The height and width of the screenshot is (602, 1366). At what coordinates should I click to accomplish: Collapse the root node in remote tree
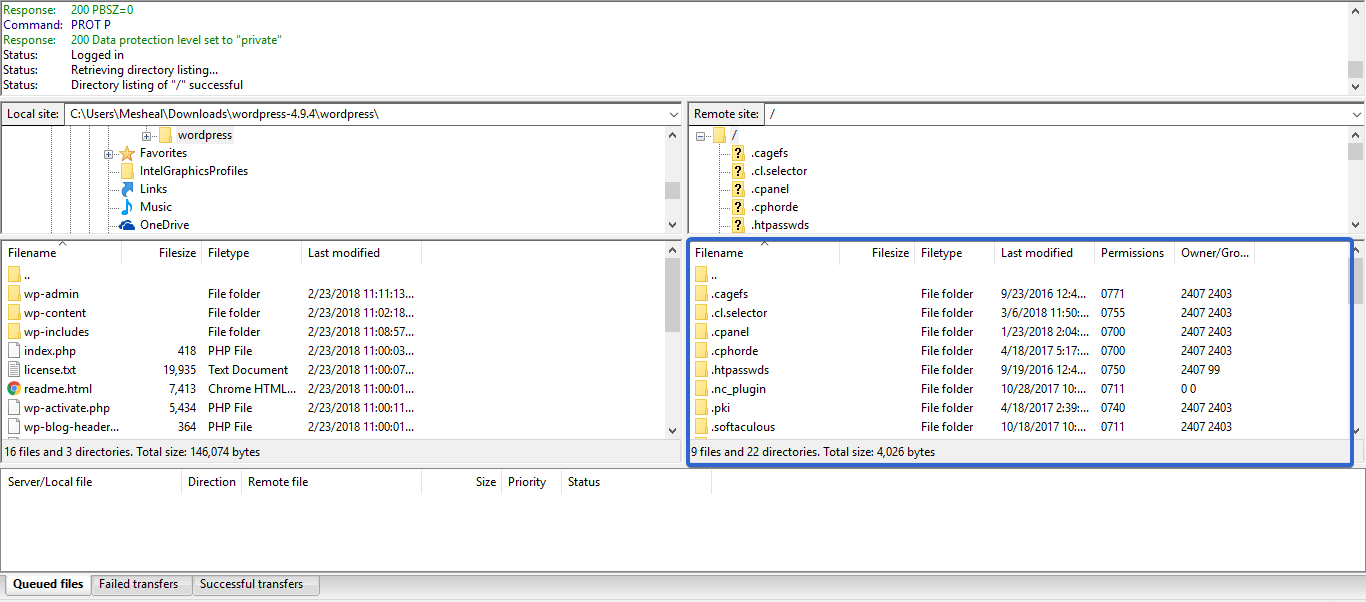click(x=701, y=135)
